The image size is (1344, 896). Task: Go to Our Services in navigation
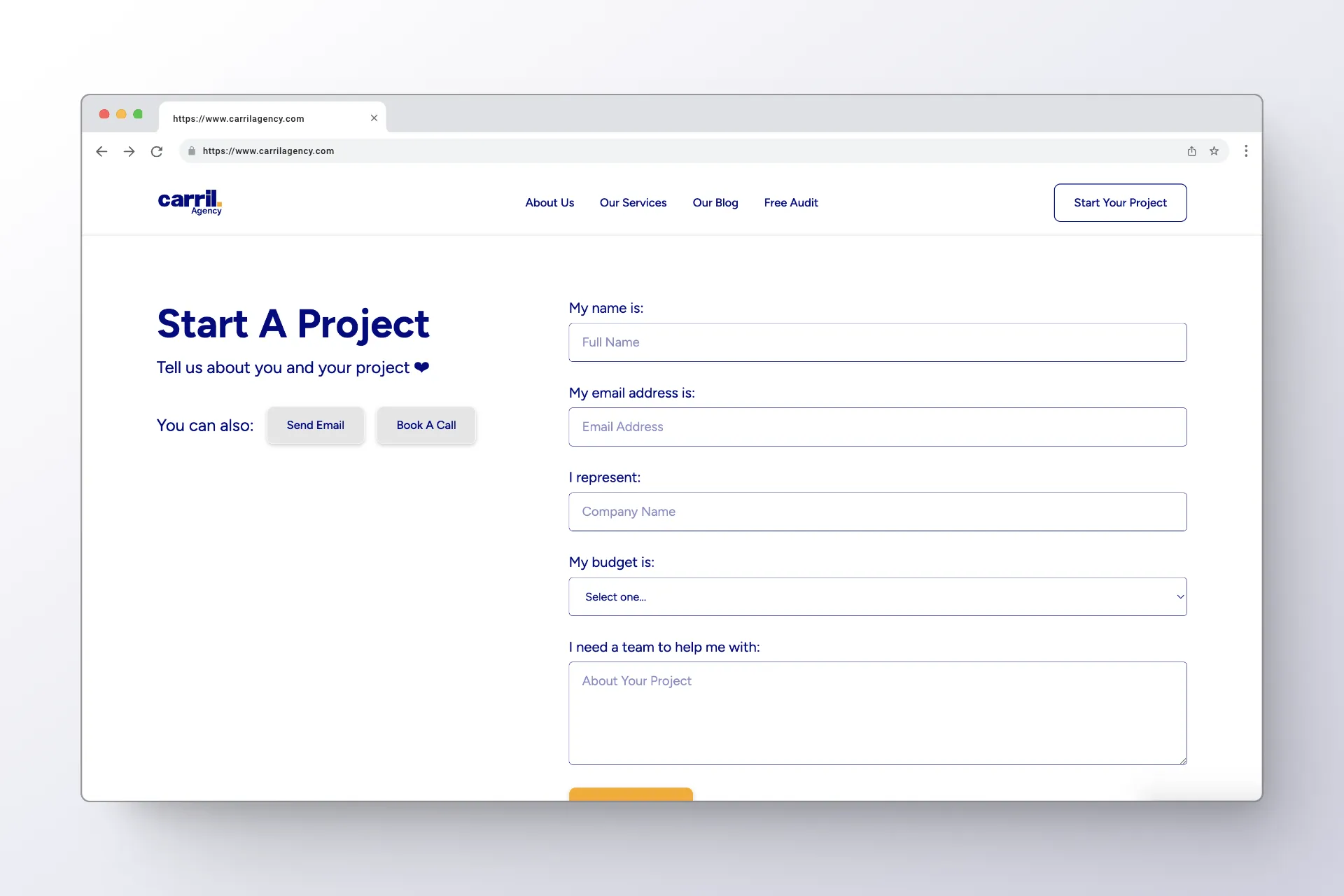coord(633,203)
